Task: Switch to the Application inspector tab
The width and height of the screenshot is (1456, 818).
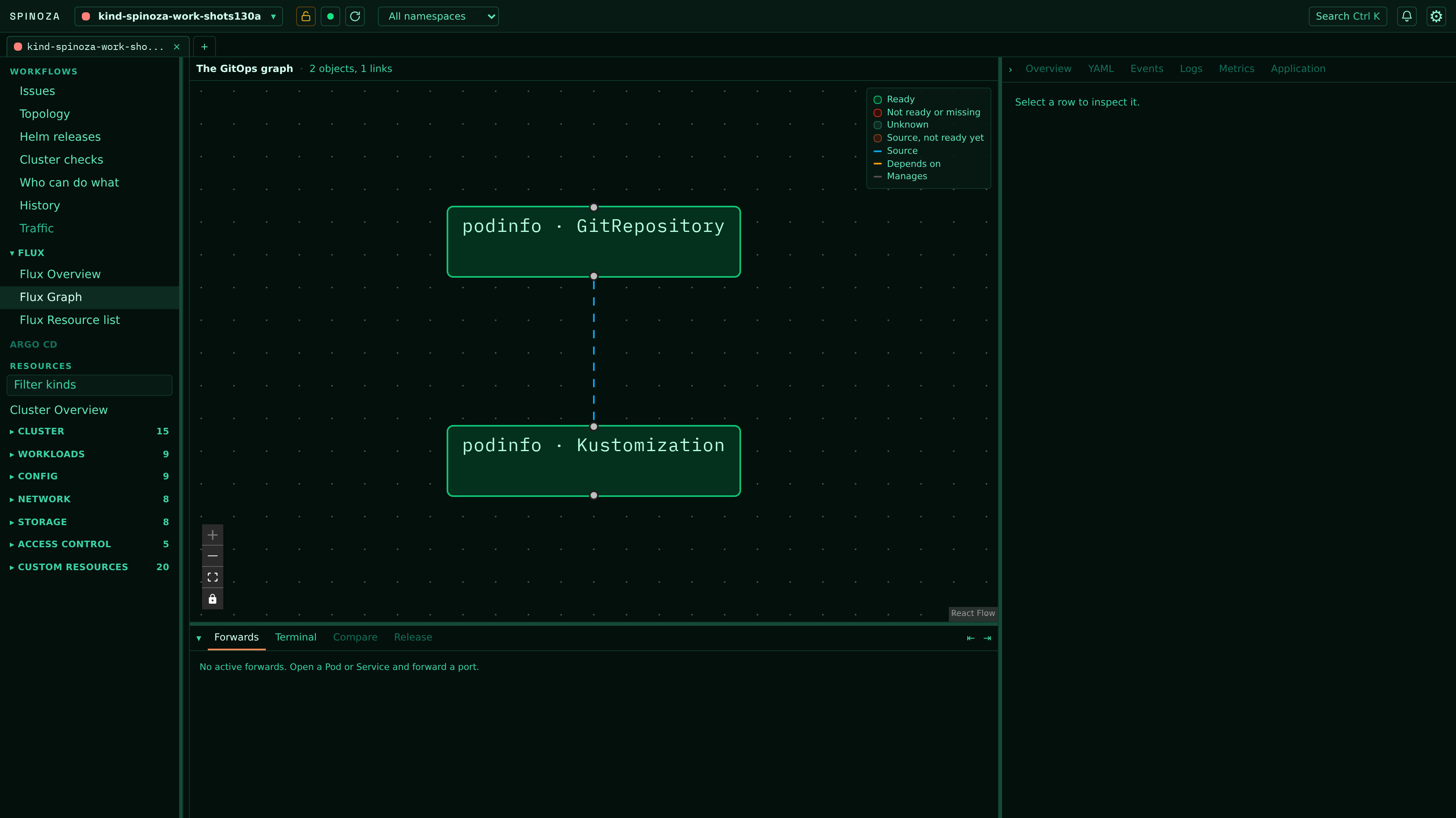Action: click(1298, 68)
